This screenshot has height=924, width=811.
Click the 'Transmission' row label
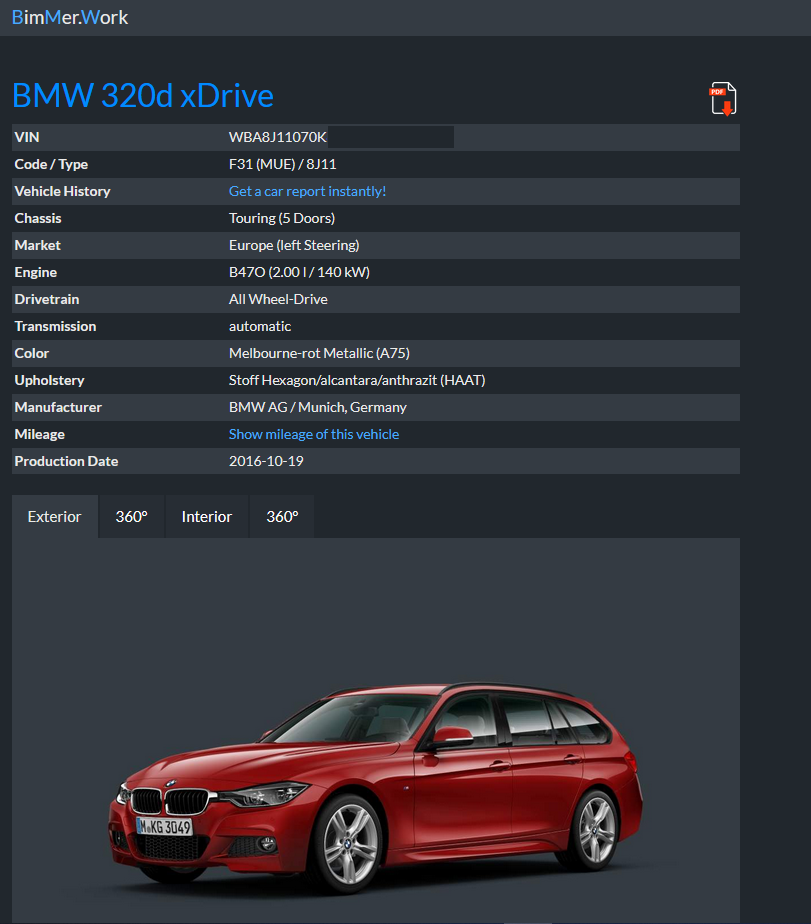[55, 326]
